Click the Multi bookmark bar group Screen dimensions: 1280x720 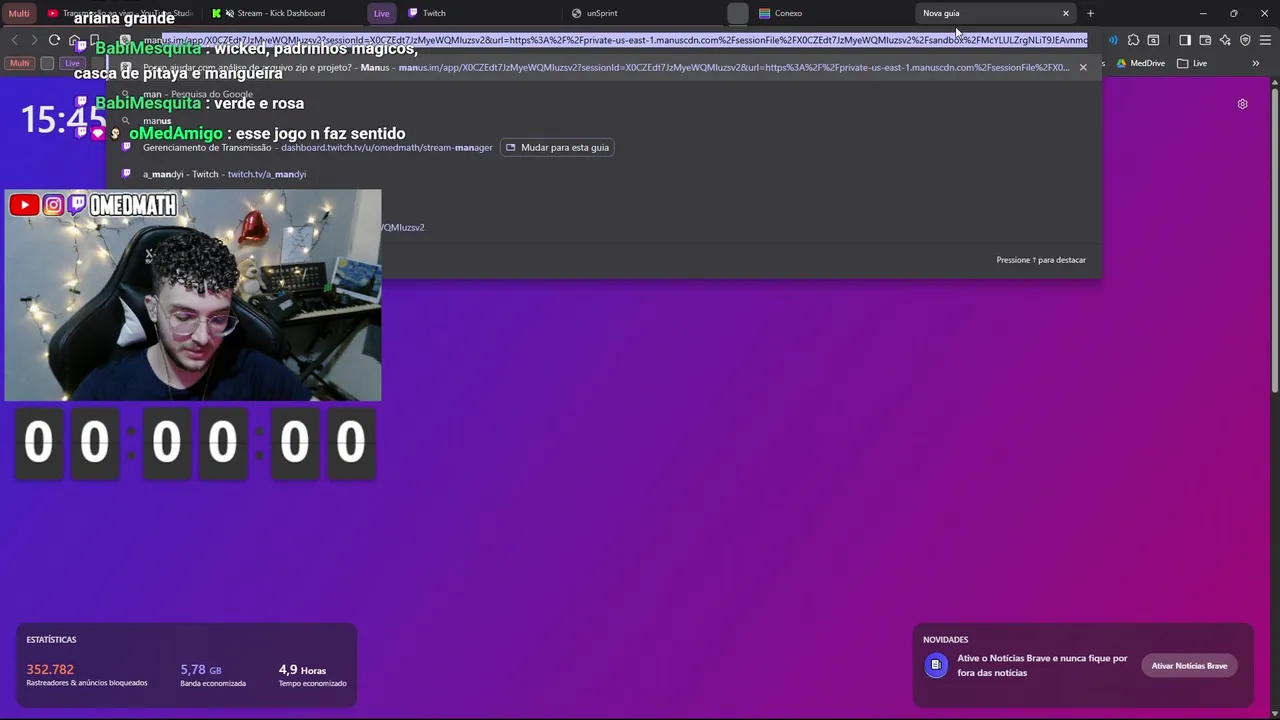19,63
